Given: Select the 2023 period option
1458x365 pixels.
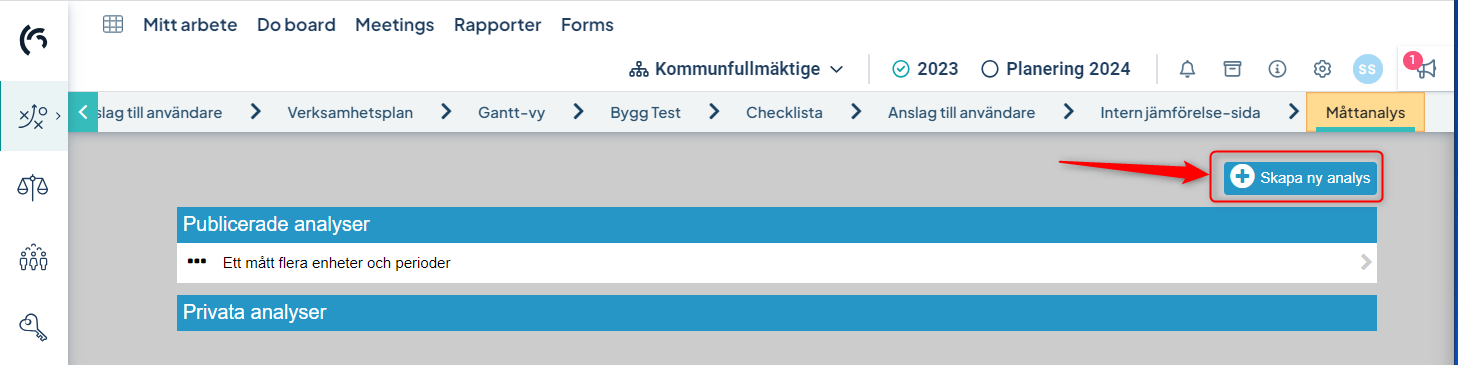Looking at the screenshot, I should coord(925,69).
